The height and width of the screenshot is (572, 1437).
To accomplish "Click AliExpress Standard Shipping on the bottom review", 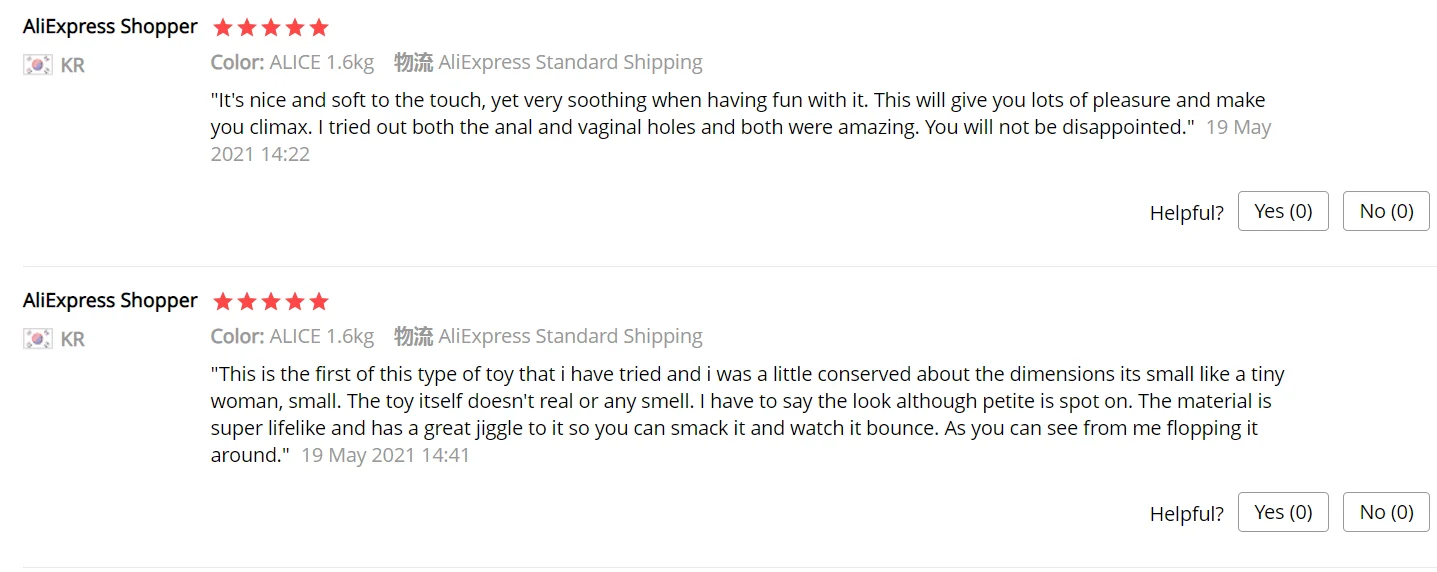I will (x=570, y=337).
